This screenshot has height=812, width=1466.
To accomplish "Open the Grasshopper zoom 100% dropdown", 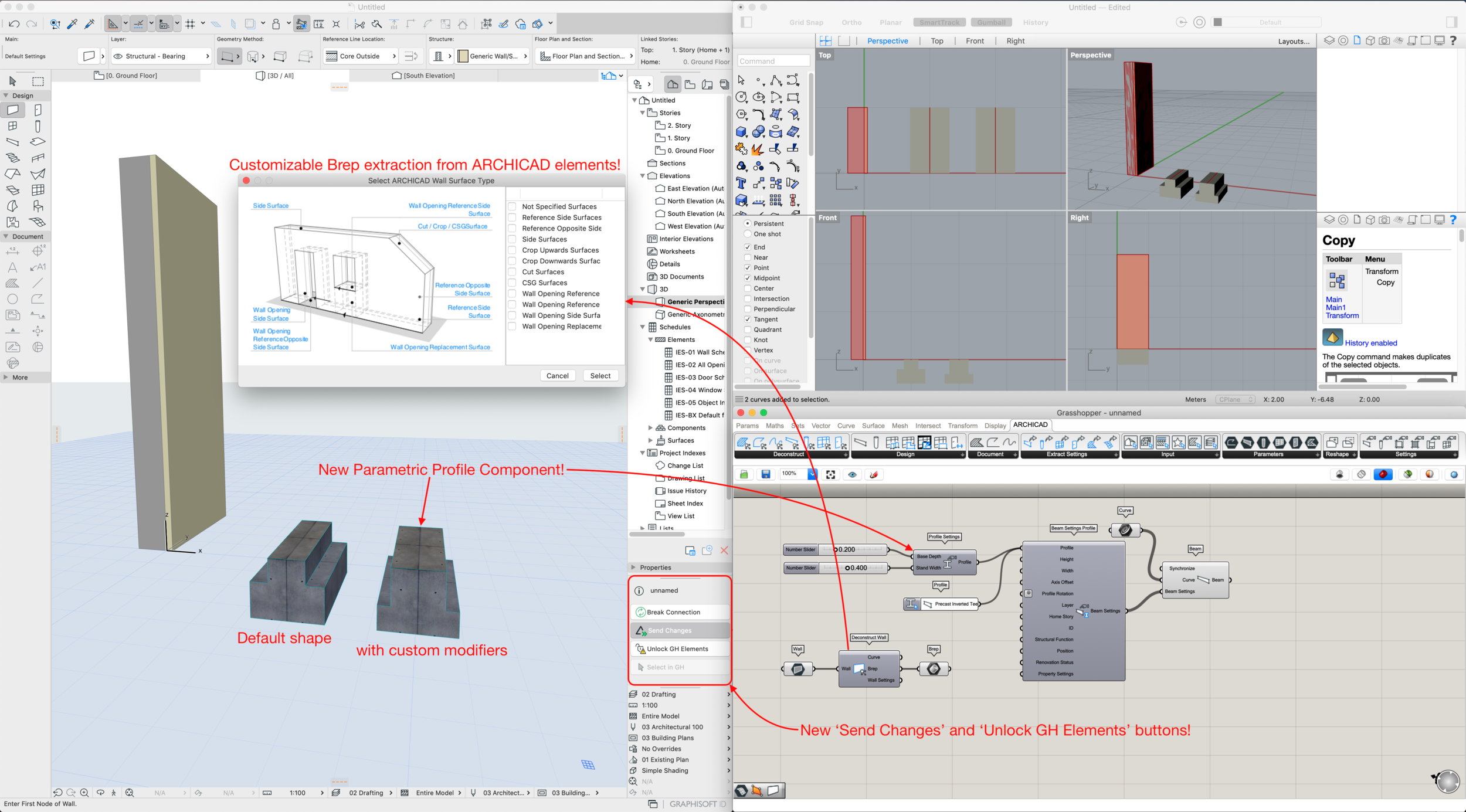I will [812, 474].
